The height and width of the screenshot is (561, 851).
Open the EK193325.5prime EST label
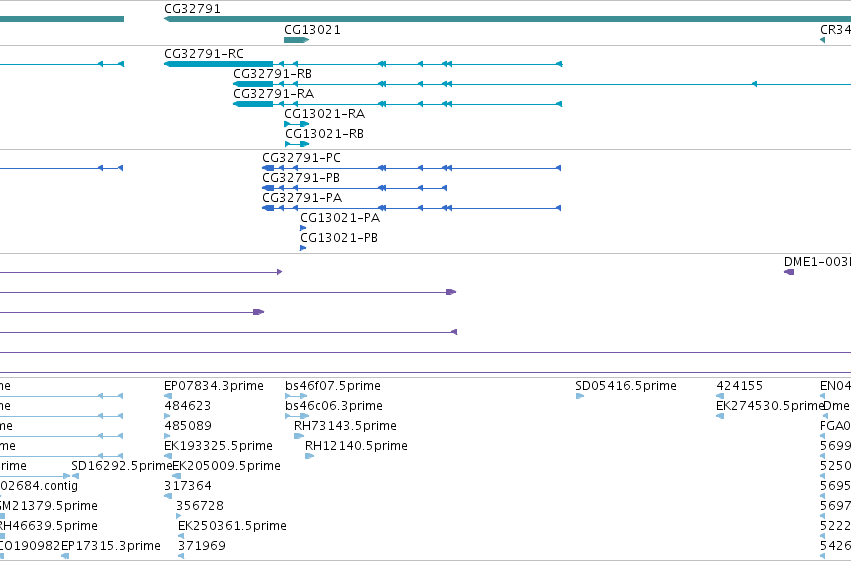pos(218,446)
